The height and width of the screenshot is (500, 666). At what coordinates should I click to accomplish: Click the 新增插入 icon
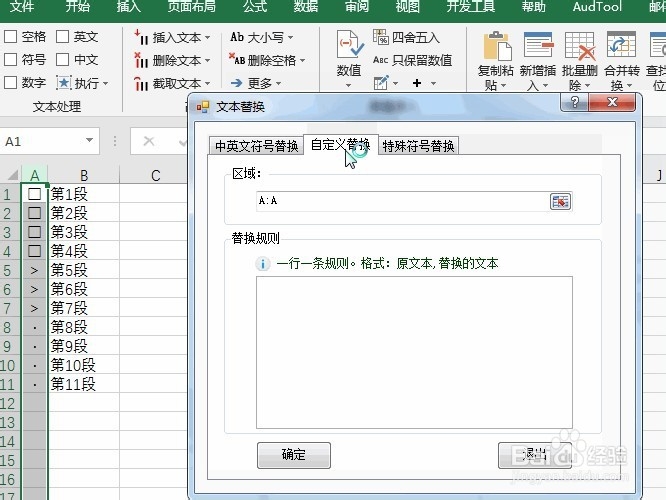539,45
